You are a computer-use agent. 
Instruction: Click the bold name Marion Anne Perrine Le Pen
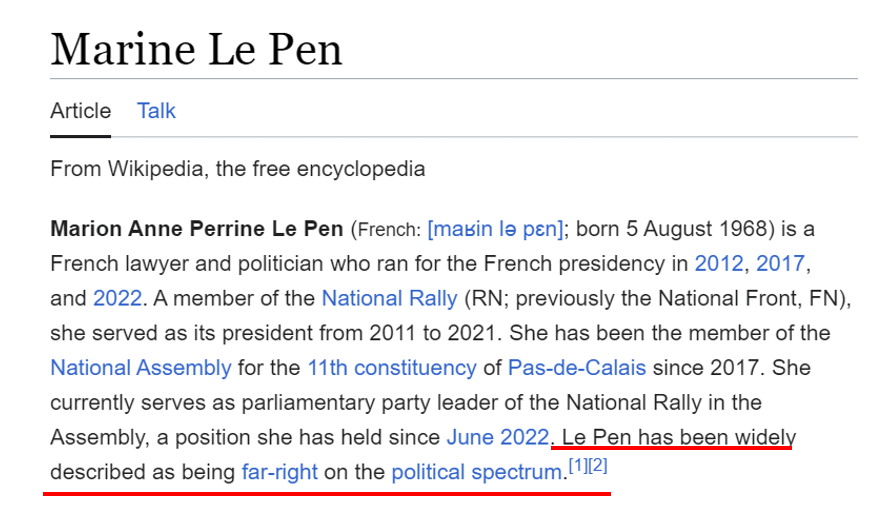(197, 229)
